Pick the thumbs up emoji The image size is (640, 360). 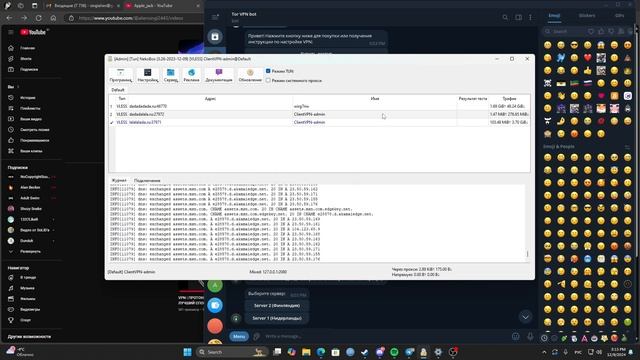coord(587,71)
